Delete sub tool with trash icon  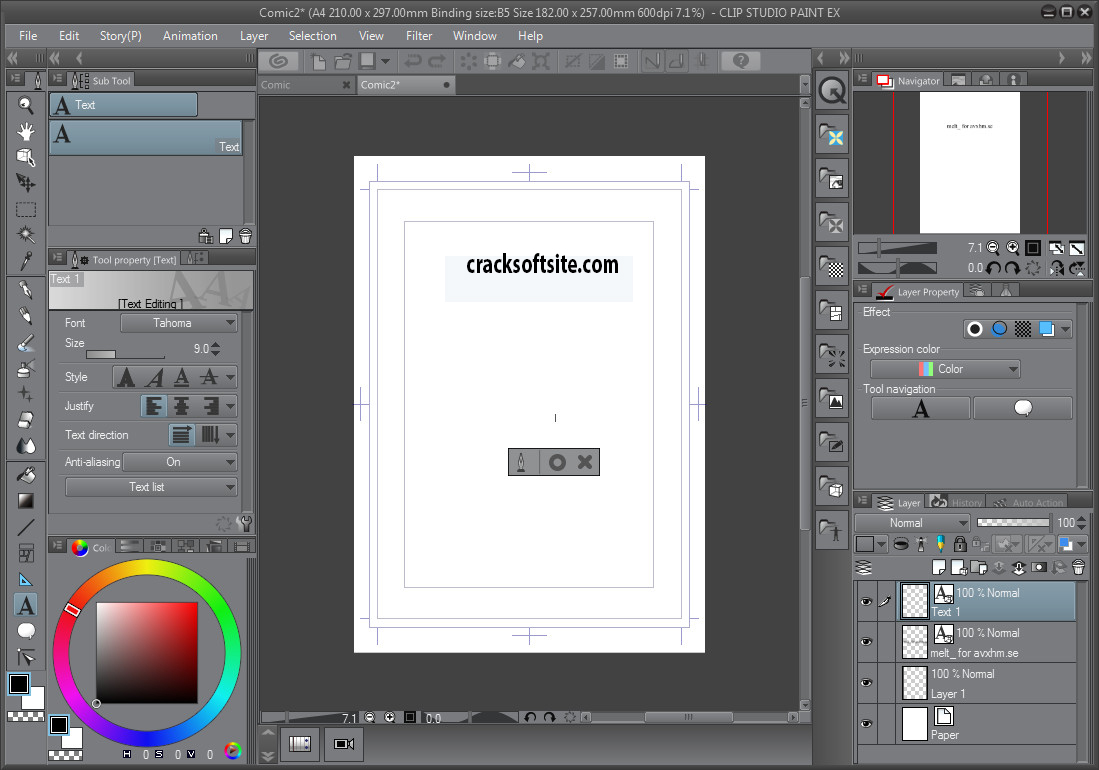coord(245,236)
